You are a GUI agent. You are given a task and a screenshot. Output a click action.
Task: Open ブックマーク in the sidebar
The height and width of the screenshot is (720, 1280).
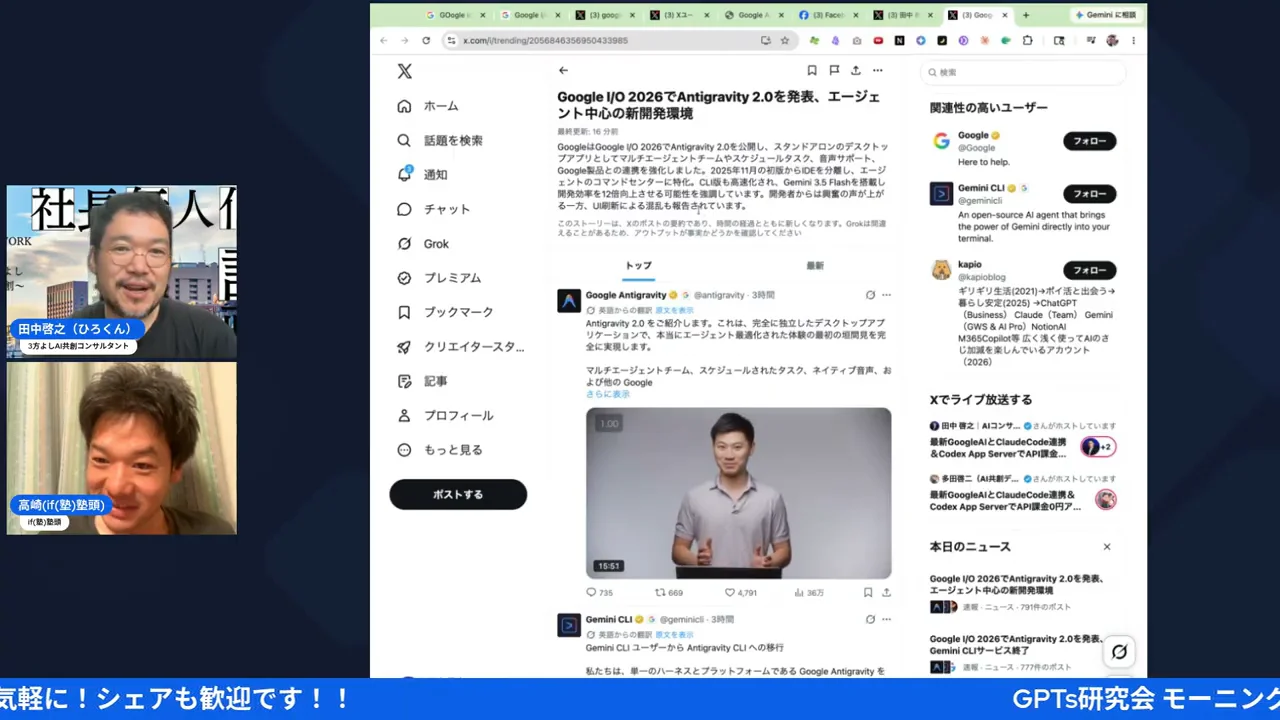[x=445, y=312]
